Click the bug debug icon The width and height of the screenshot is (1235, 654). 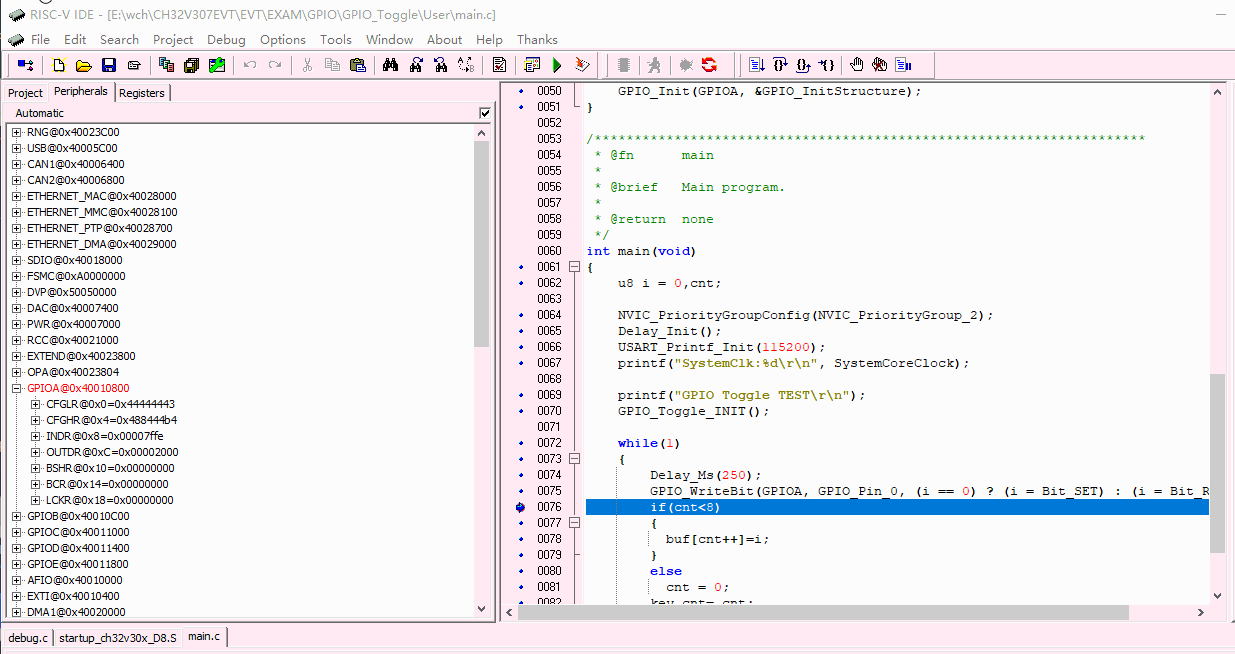tap(686, 65)
